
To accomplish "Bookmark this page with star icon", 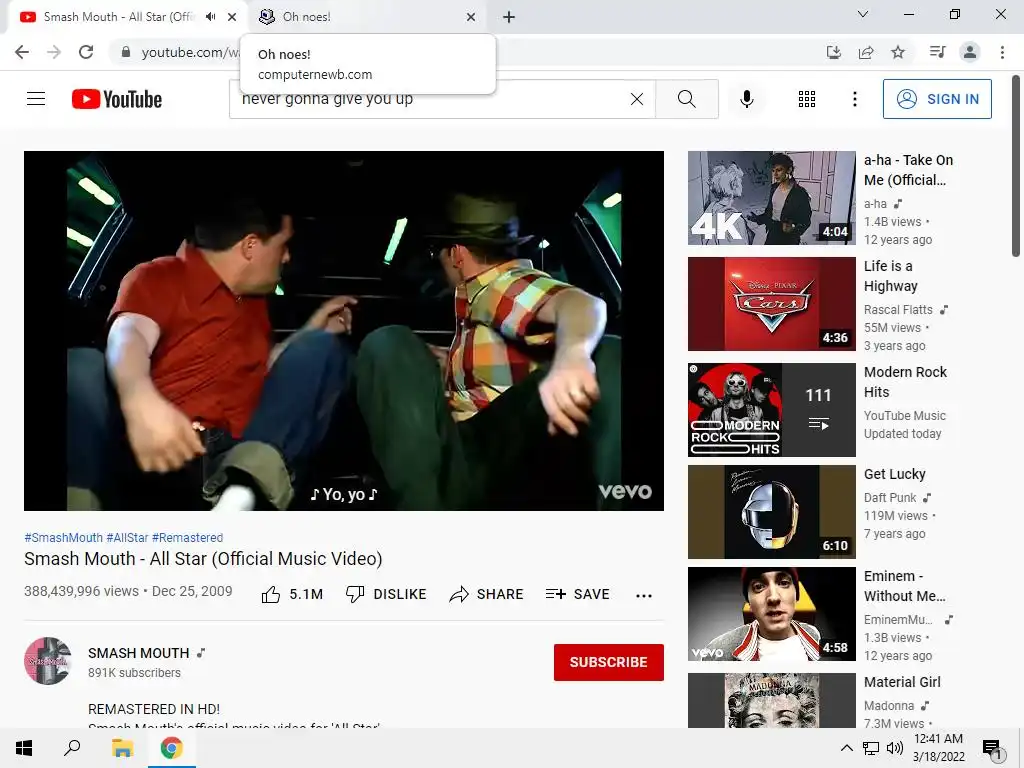I will click(898, 52).
